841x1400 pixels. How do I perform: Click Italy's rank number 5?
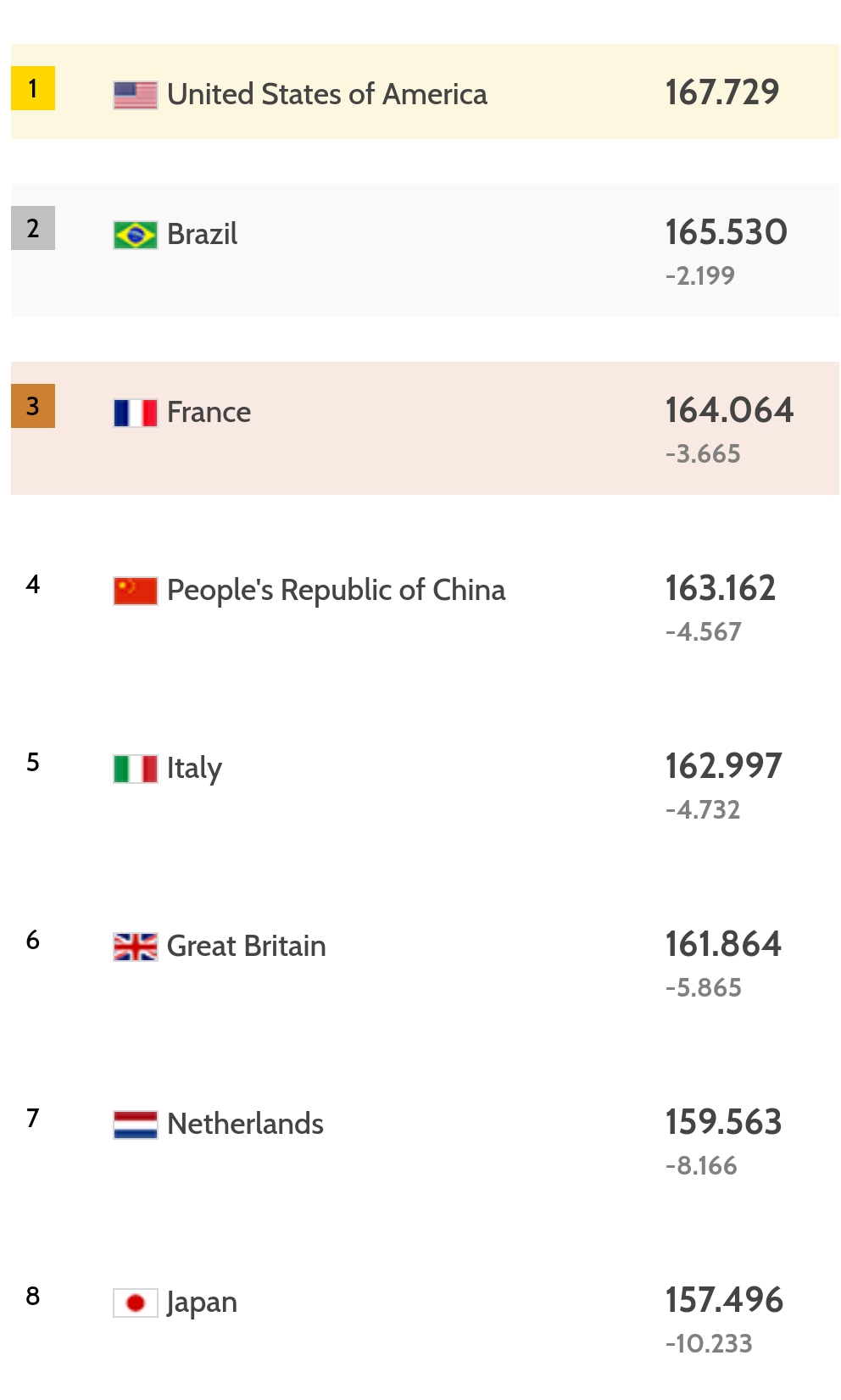(x=33, y=762)
